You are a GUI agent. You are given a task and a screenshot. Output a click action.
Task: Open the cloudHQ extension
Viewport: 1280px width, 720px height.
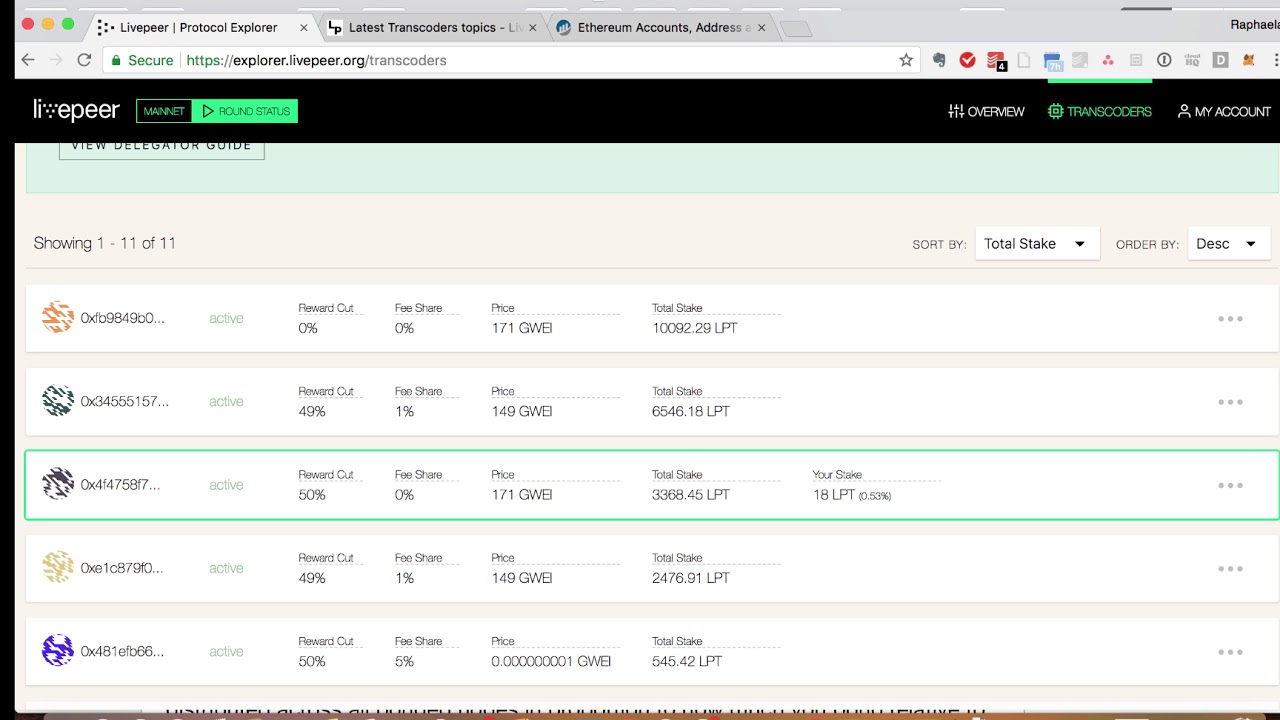1192,60
